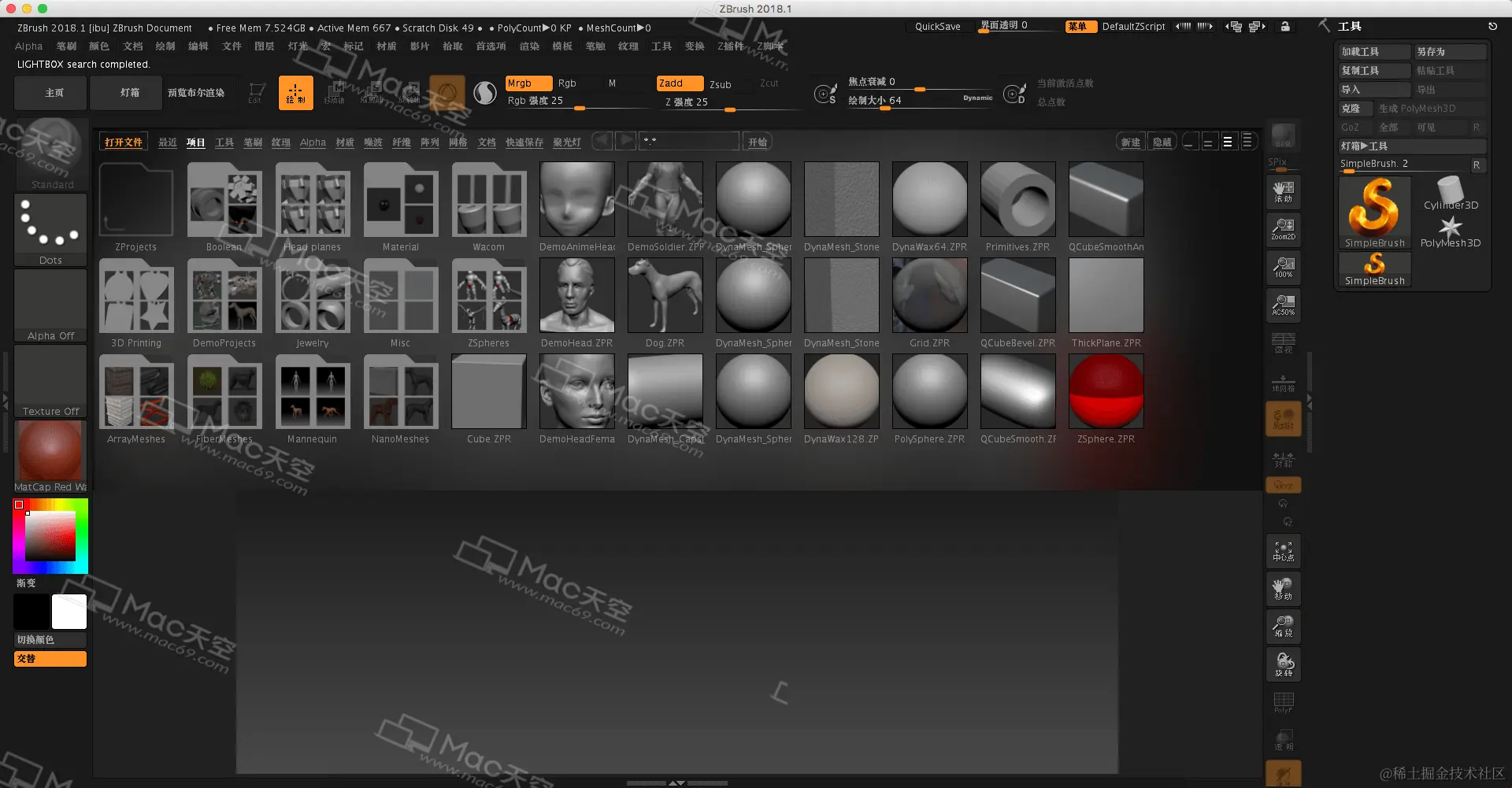
Task: Click the 克隆 clone button
Action: coord(1355,109)
